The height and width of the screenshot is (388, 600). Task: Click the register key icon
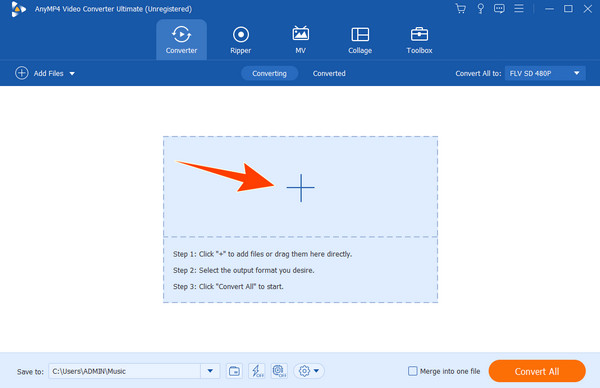(481, 8)
